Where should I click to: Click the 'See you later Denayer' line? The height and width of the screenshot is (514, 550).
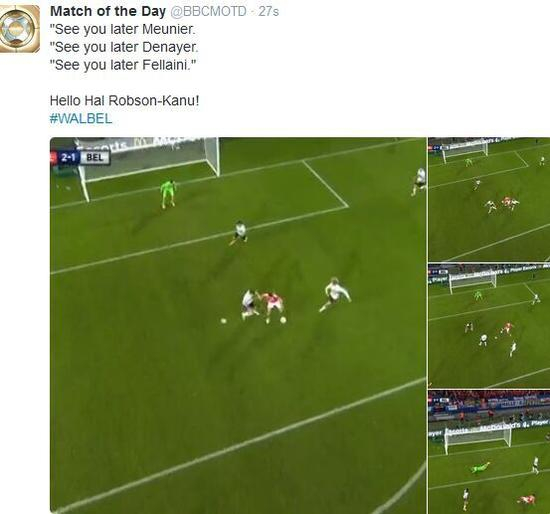[x=124, y=47]
